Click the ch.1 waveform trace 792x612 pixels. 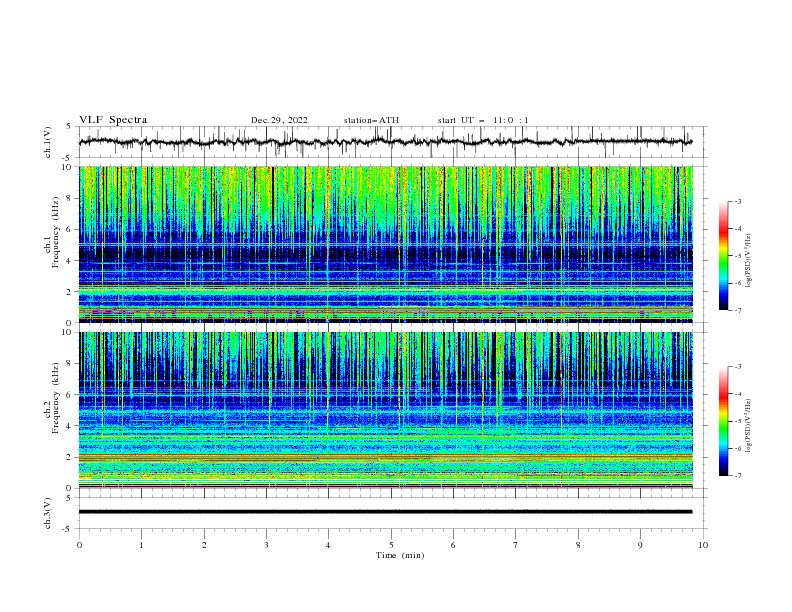pos(385,142)
